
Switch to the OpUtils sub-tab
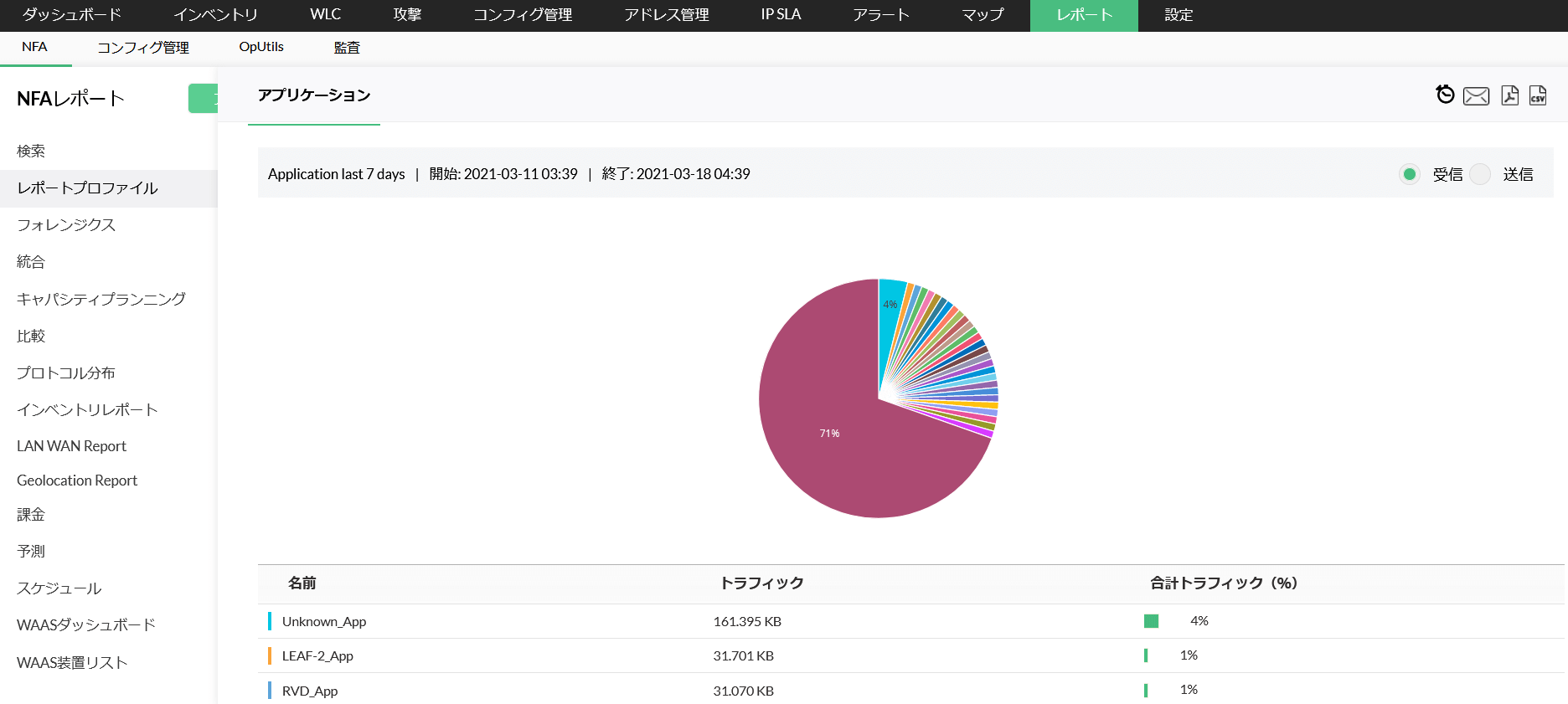click(x=261, y=47)
